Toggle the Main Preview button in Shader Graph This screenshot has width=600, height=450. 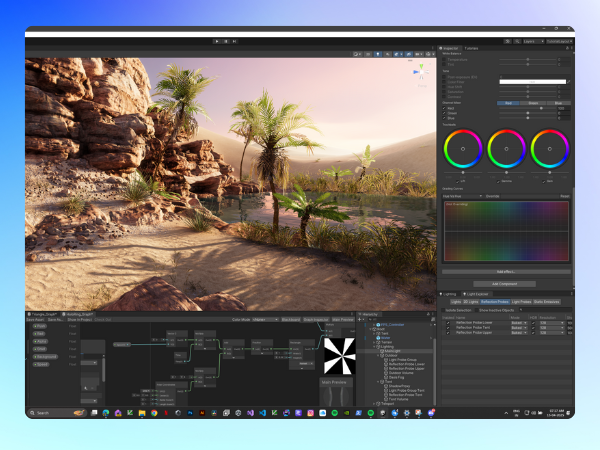[343, 320]
